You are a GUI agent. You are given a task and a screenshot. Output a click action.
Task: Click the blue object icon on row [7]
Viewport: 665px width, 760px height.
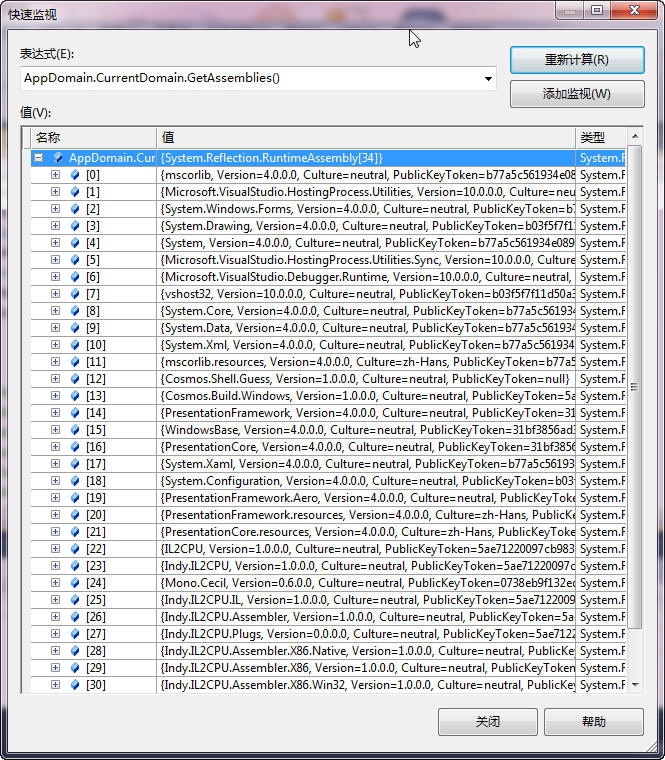coord(75,294)
